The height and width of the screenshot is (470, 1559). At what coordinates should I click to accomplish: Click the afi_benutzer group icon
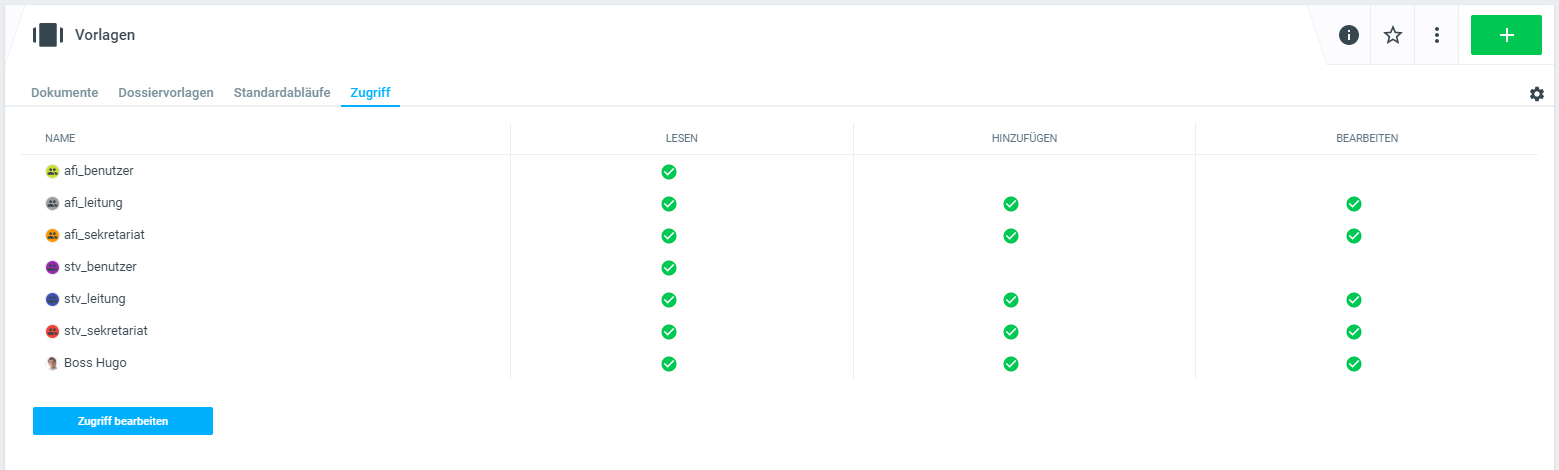click(x=53, y=172)
